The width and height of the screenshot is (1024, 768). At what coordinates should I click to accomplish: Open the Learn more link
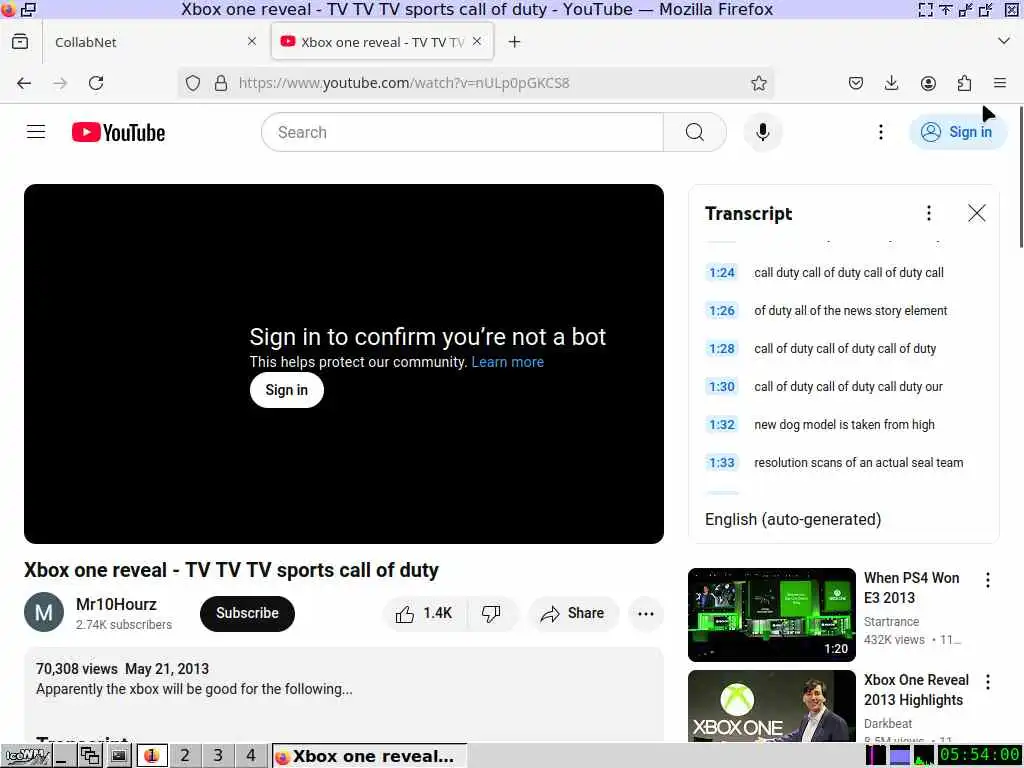coord(507,362)
